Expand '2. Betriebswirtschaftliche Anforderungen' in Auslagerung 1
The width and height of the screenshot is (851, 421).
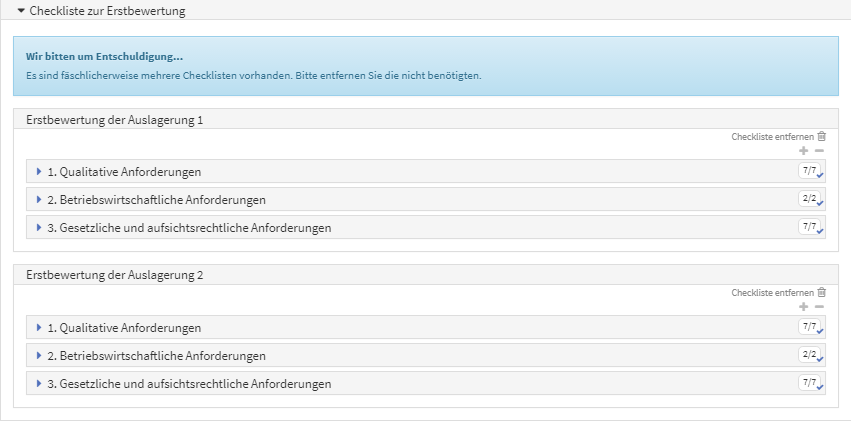click(x=156, y=199)
